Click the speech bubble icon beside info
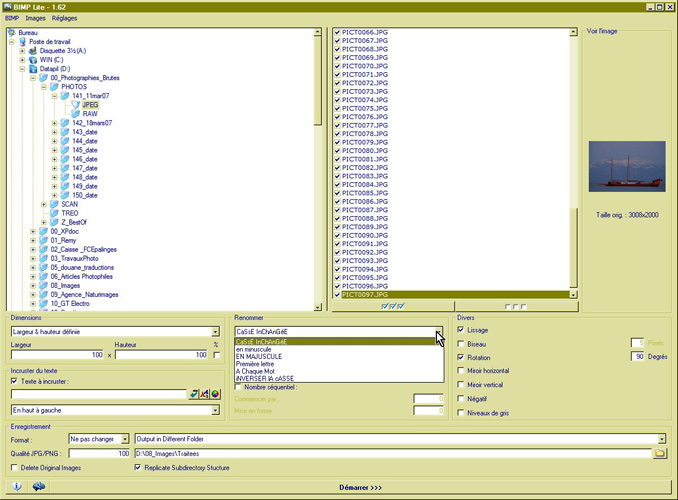The width and height of the screenshot is (678, 500). [39, 487]
